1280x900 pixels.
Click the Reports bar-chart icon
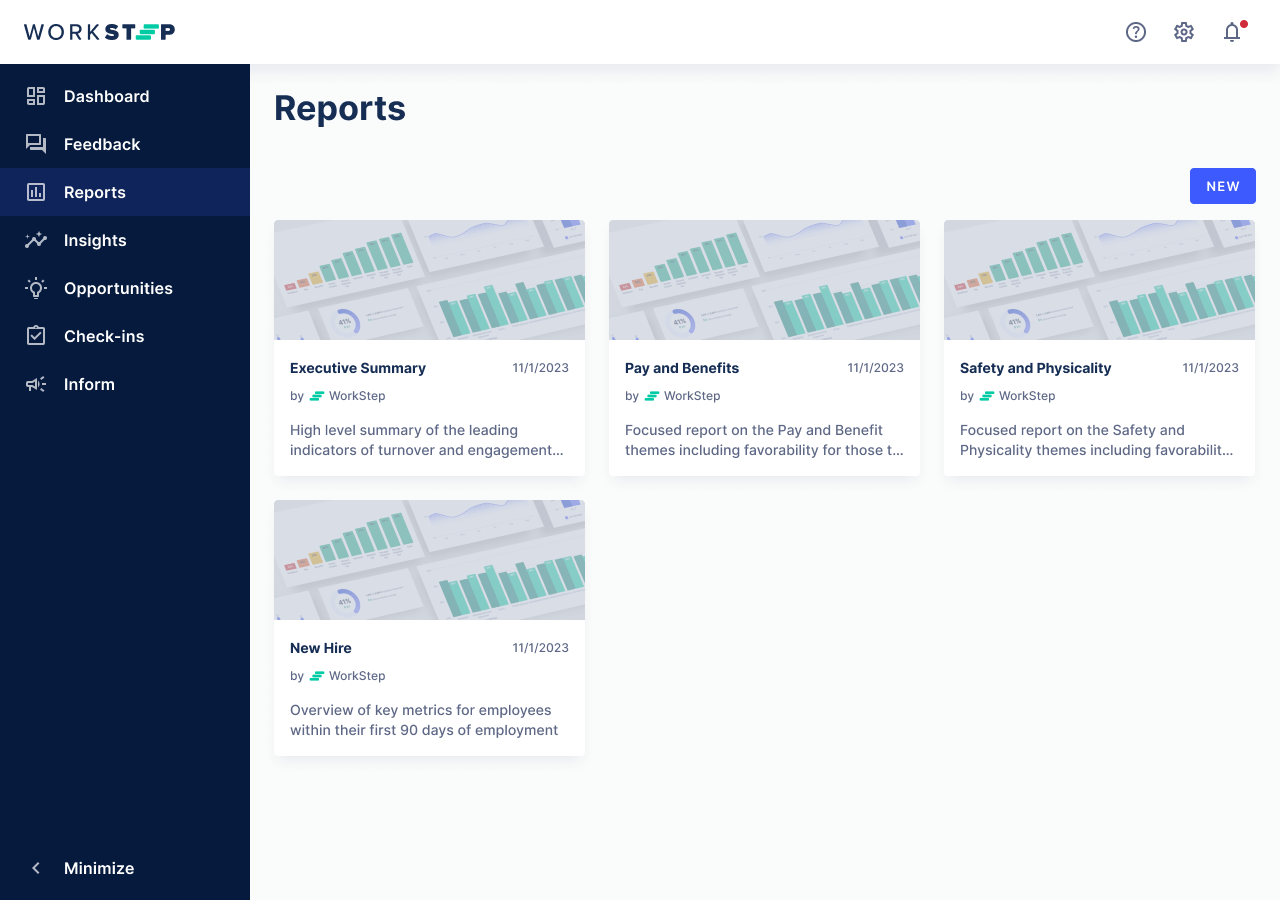click(x=36, y=192)
